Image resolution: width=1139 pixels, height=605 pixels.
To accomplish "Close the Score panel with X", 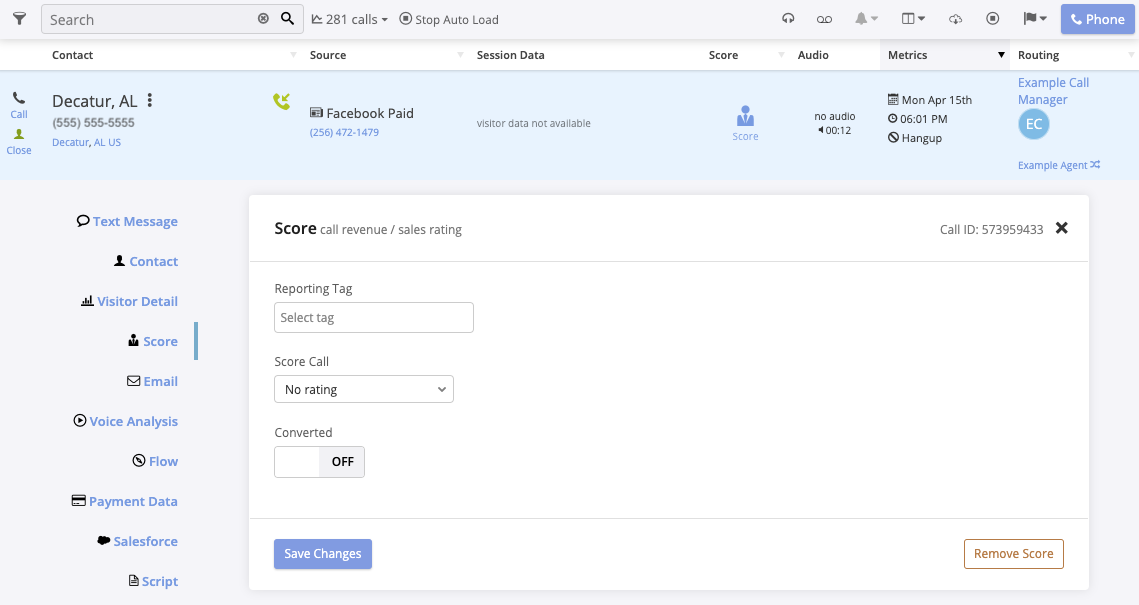I will tap(1061, 228).
